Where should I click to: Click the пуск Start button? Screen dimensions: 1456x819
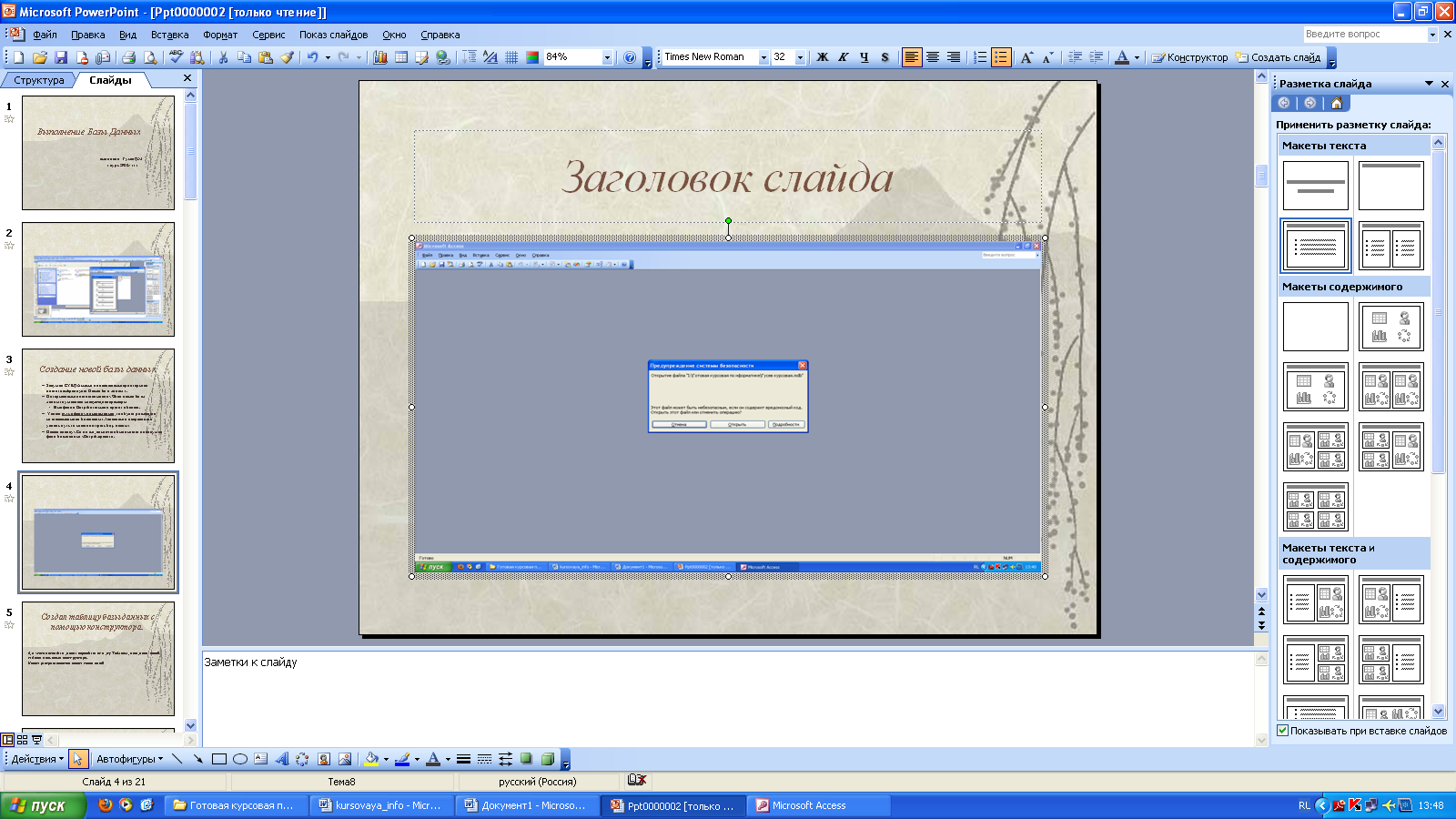pos(43,805)
